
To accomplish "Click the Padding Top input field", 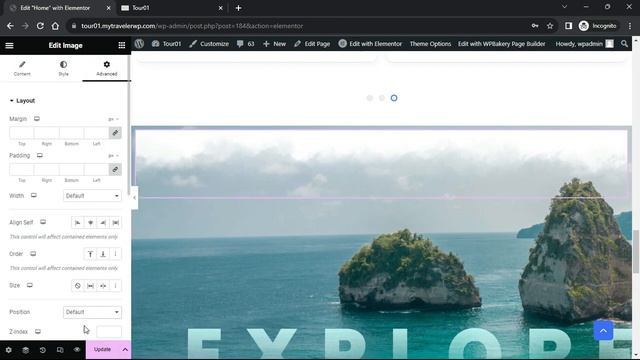I will pos(22,169).
